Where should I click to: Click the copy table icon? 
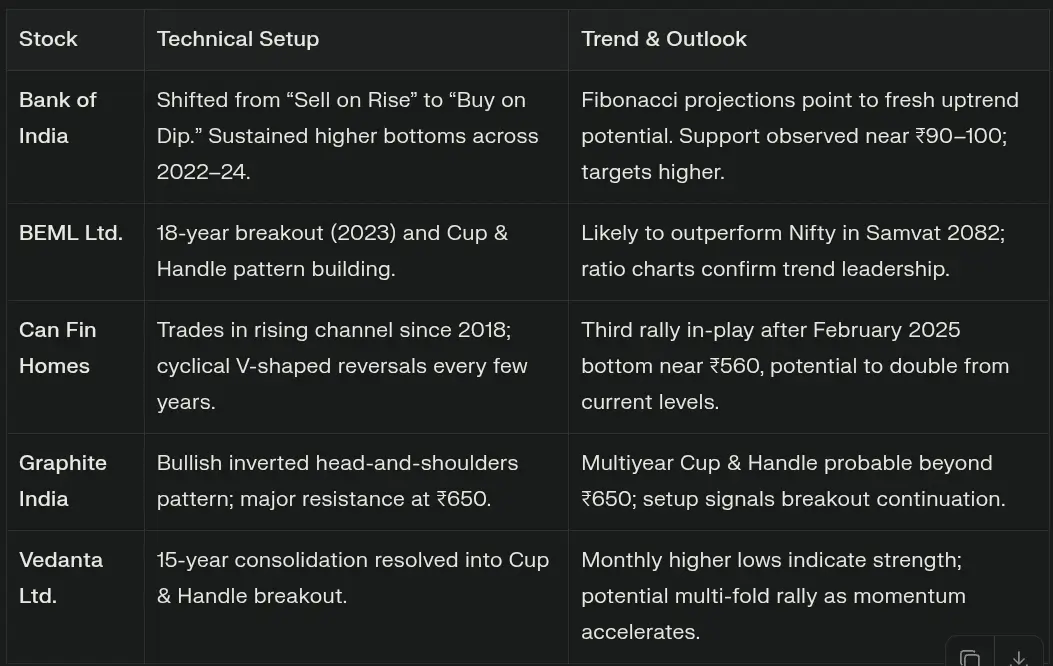pyautogui.click(x=969, y=657)
